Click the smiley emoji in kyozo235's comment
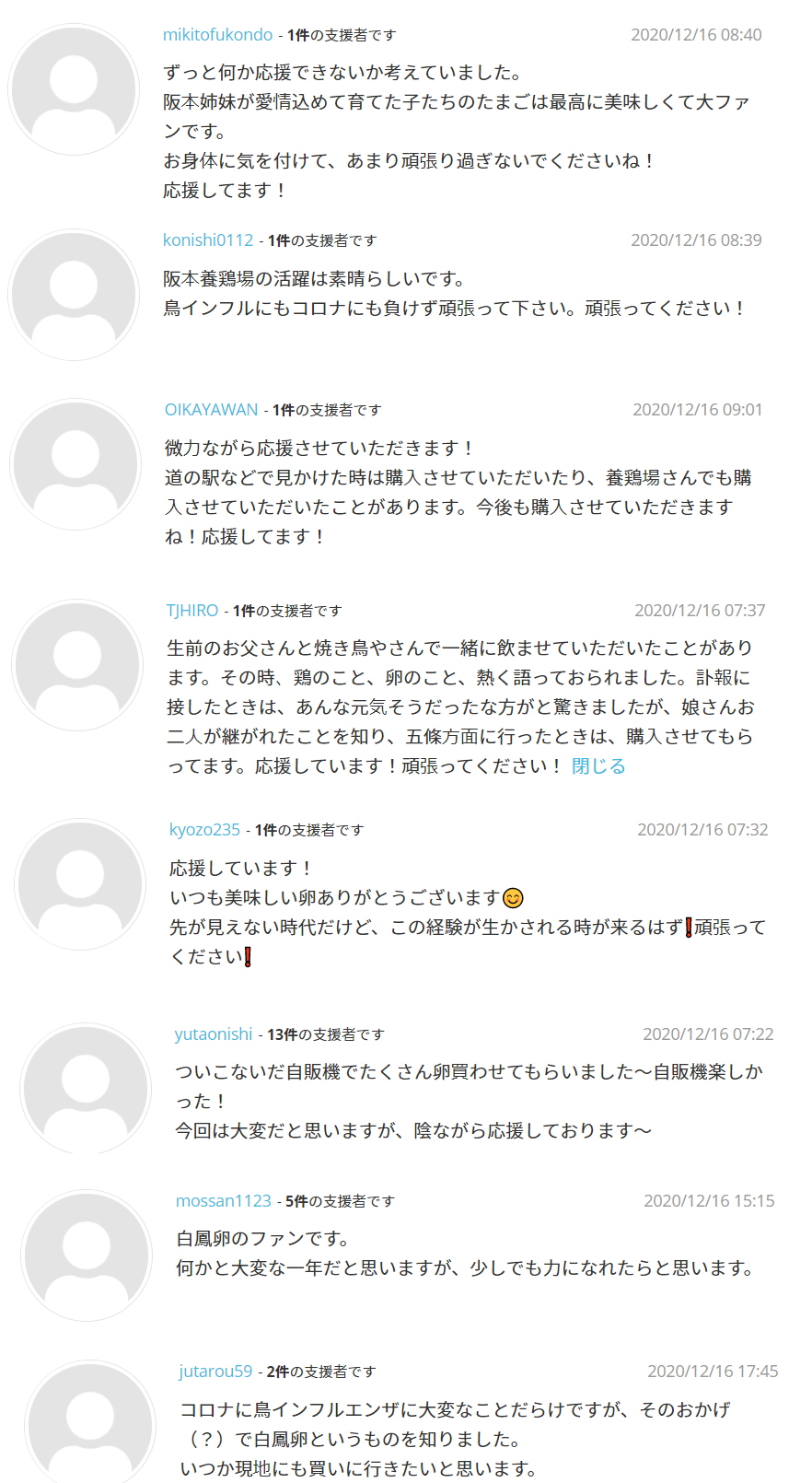The width and height of the screenshot is (812, 1483). pos(514,898)
